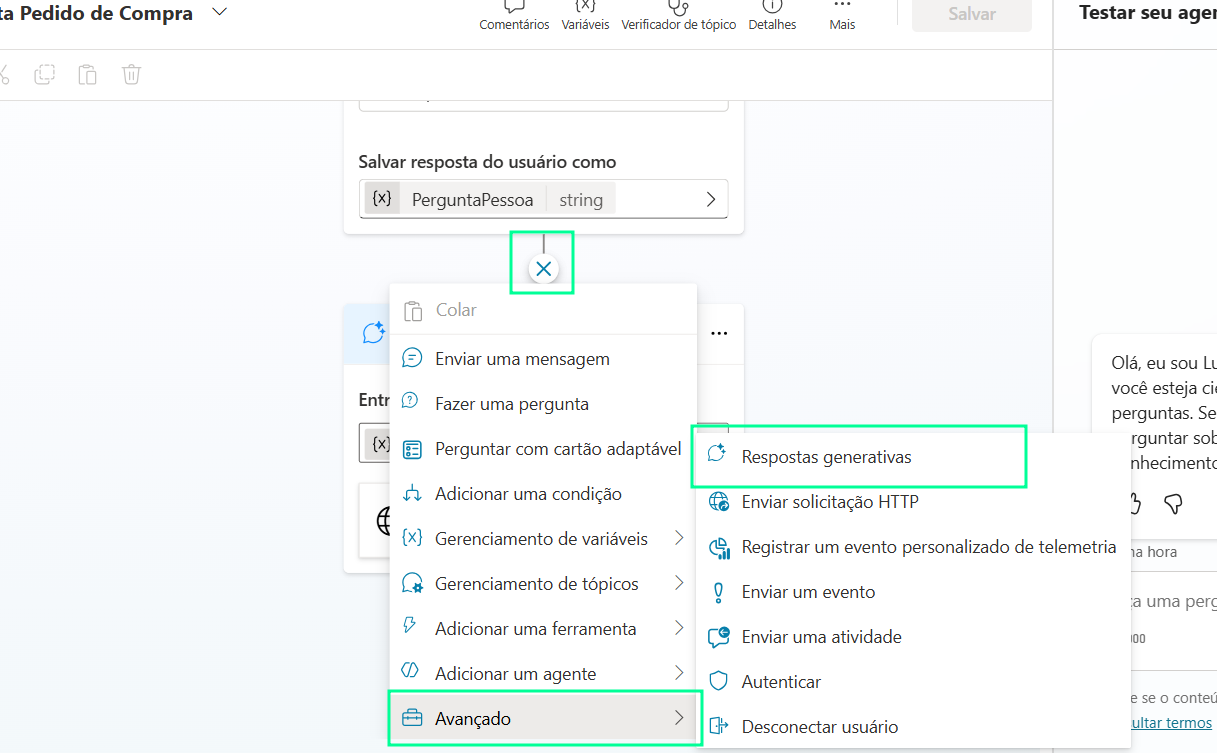Paste a node with the clipboard icon

[x=87, y=74]
